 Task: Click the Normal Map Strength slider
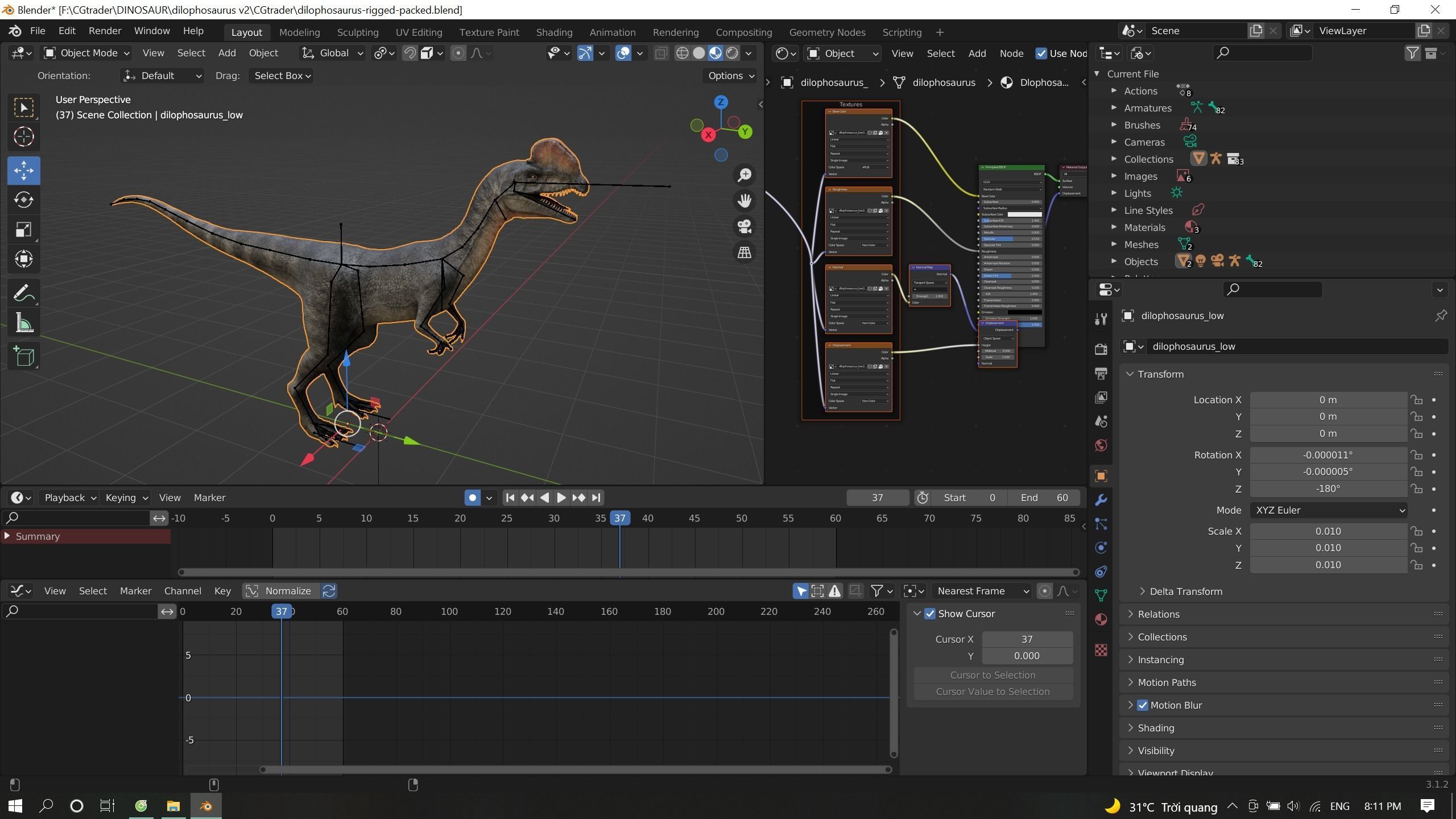929,296
